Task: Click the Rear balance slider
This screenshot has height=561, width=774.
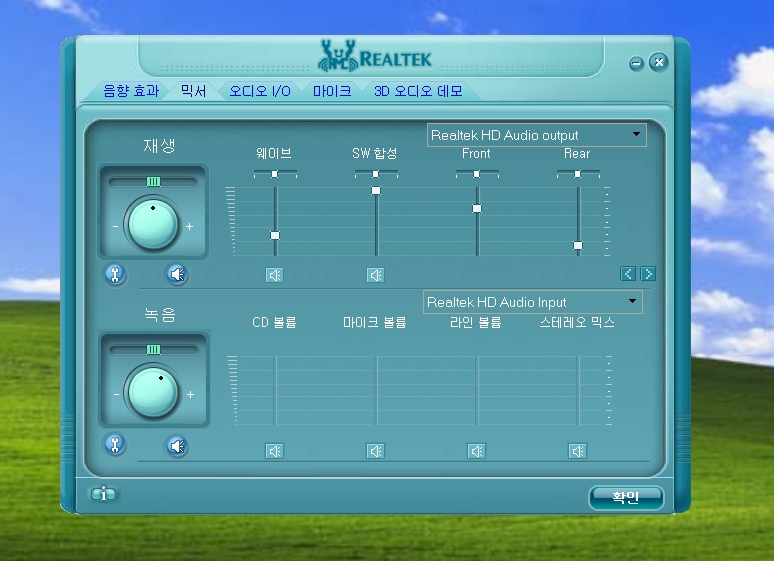Action: tap(578, 174)
